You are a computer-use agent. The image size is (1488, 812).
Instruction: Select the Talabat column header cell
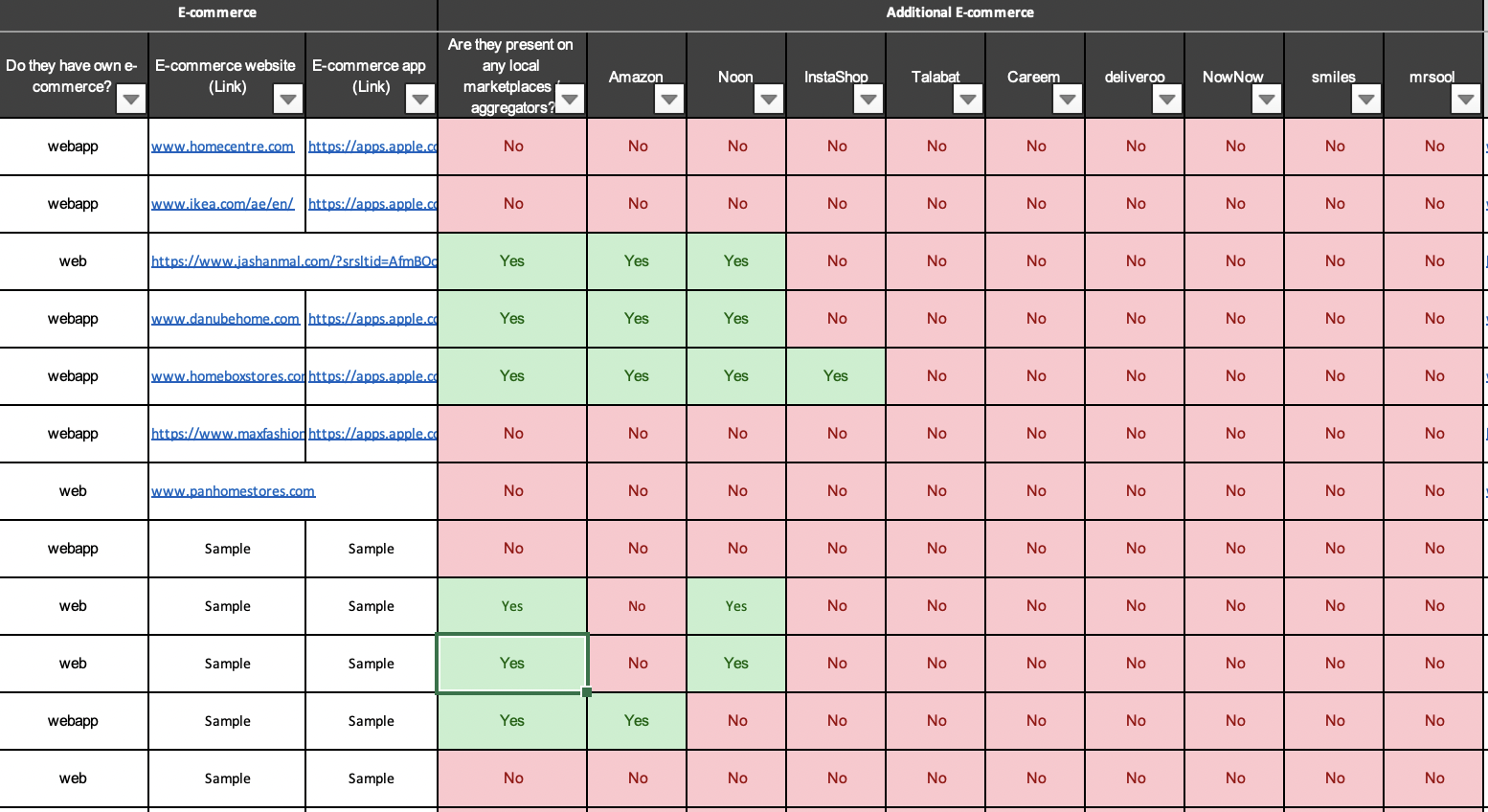coord(936,75)
